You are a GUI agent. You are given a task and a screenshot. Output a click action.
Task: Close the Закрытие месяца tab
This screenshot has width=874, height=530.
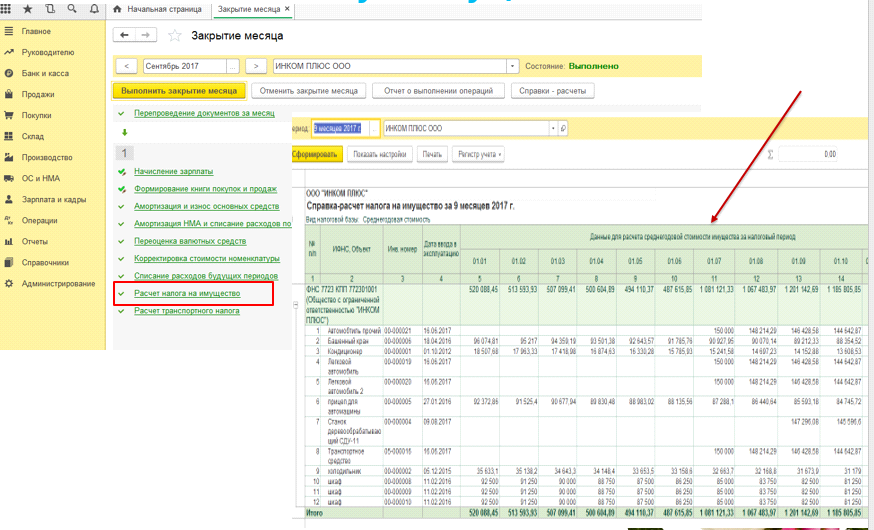pyautogui.click(x=287, y=9)
